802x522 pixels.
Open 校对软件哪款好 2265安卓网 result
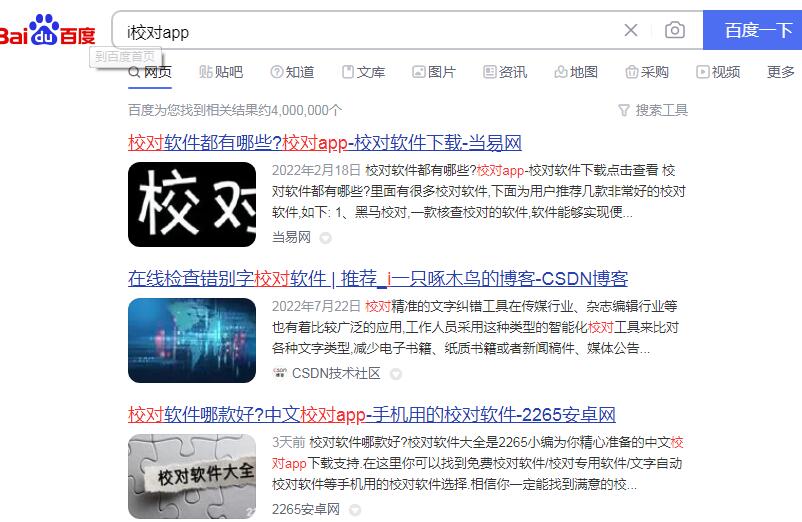click(372, 415)
